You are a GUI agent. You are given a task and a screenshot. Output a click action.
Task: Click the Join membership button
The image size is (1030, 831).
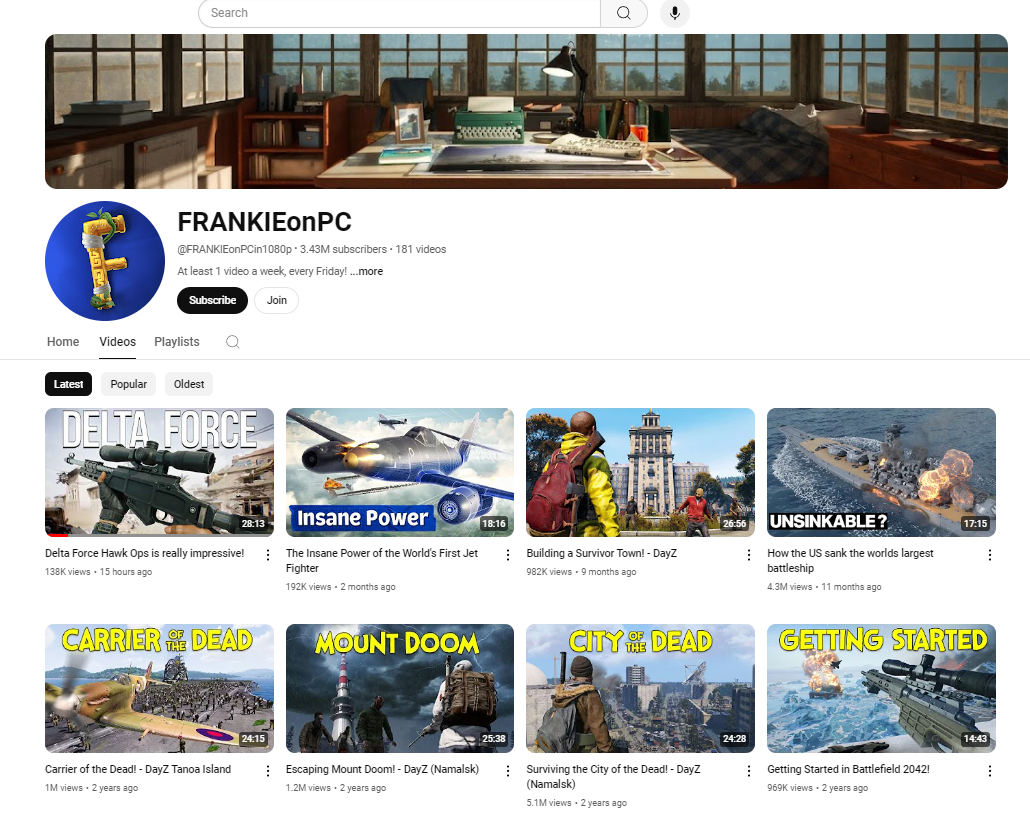(x=277, y=300)
